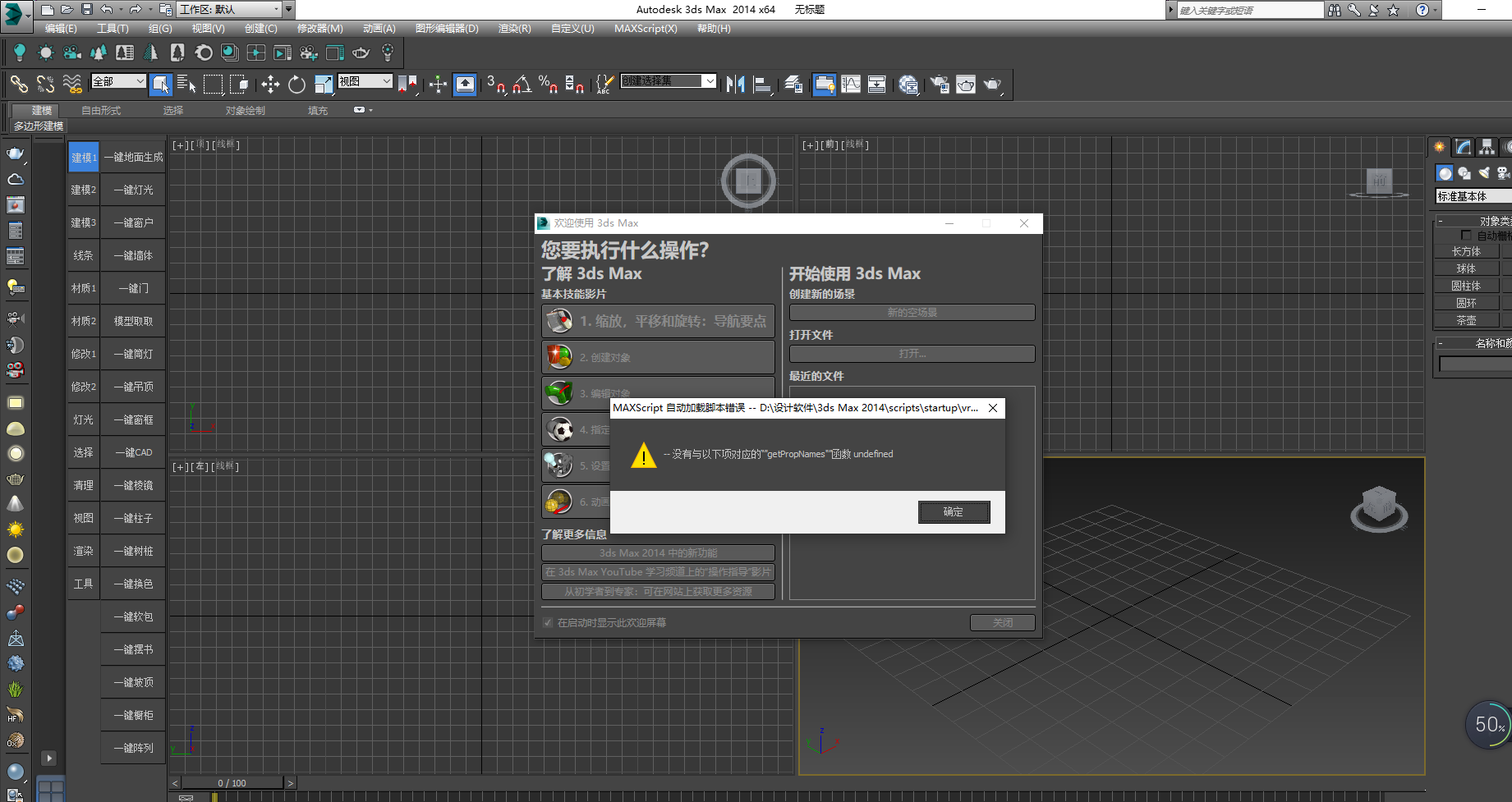Click the time slider 0 / 100 handle
The height and width of the screenshot is (802, 1512).
coord(232,783)
